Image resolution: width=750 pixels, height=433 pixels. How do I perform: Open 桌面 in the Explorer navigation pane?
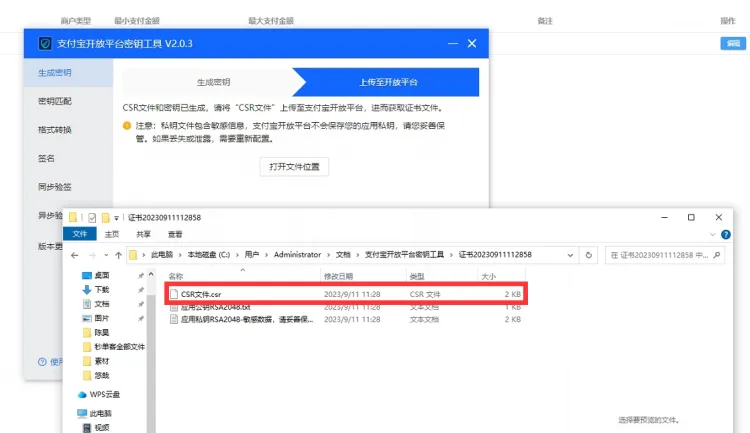(102, 275)
